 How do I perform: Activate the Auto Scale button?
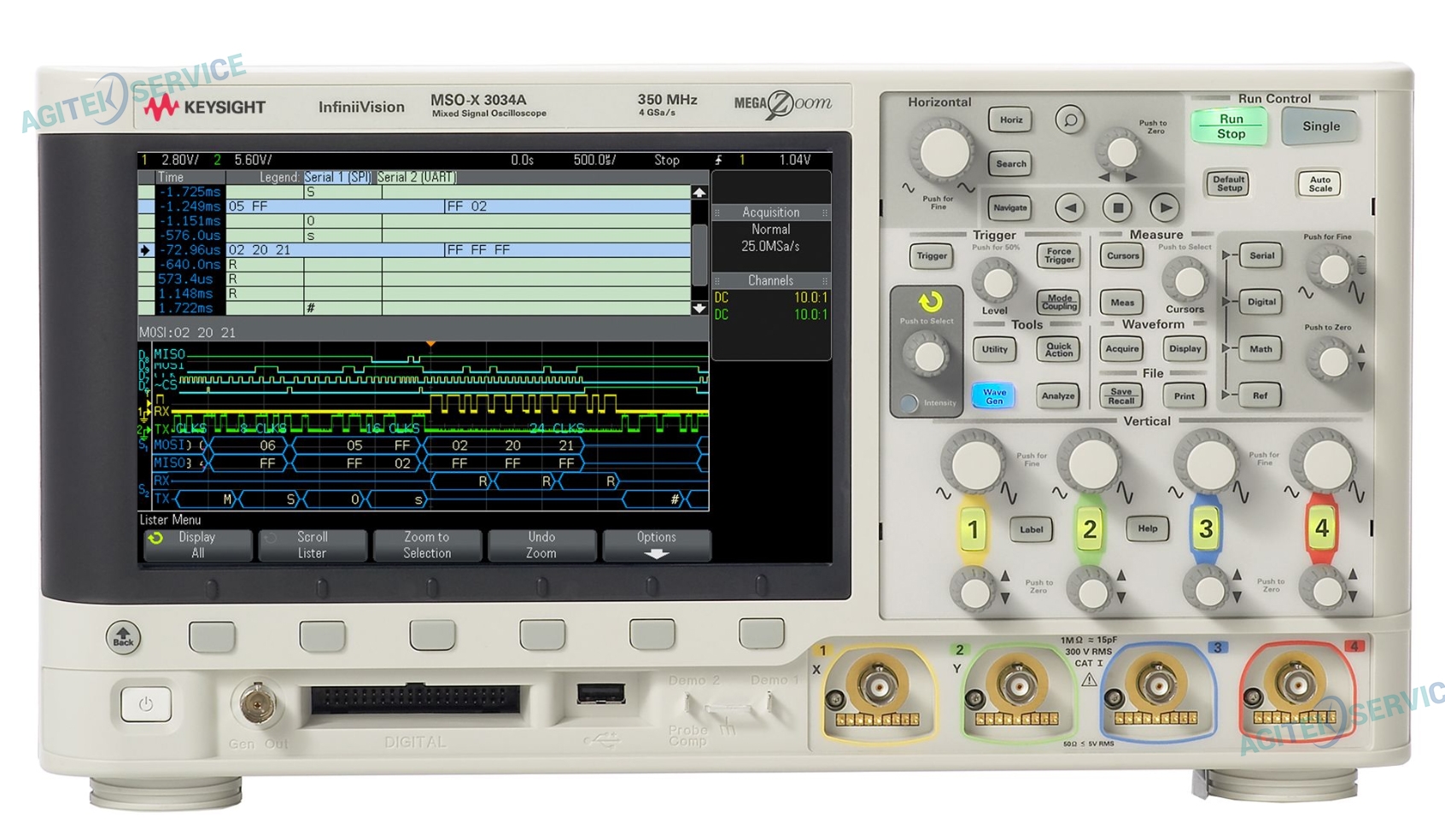(x=1319, y=183)
